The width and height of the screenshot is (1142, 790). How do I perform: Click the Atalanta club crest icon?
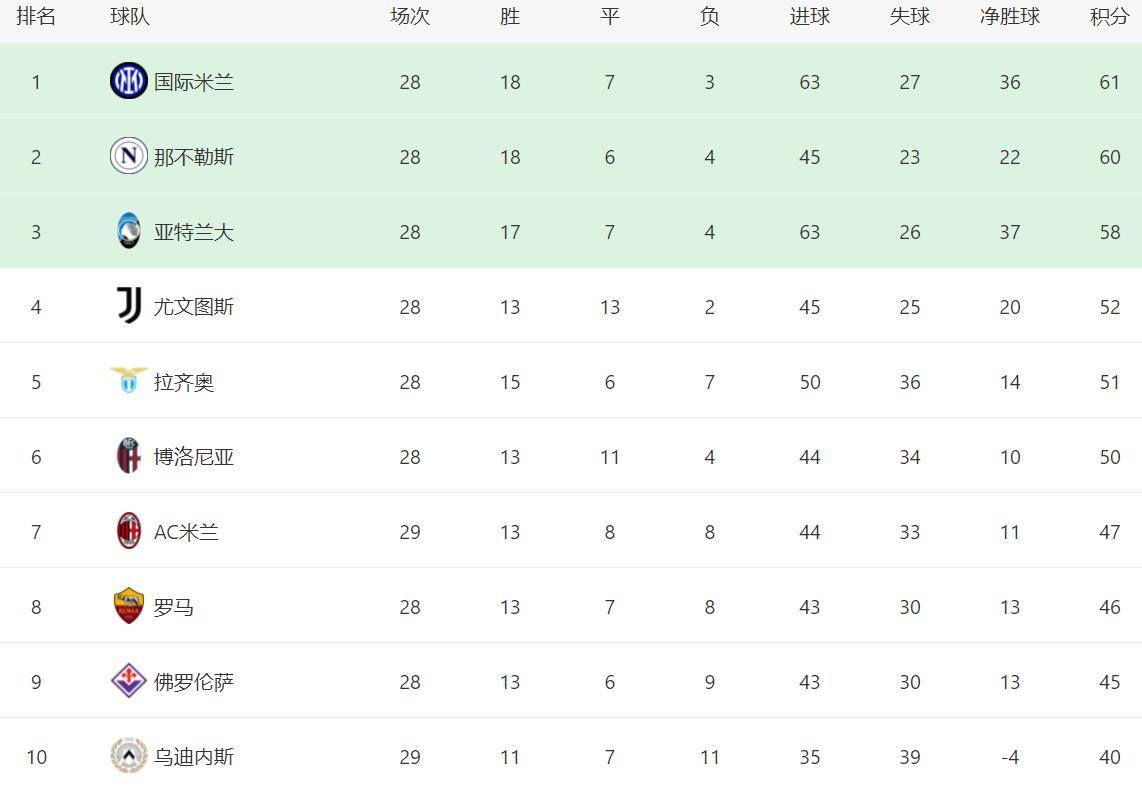click(x=129, y=231)
